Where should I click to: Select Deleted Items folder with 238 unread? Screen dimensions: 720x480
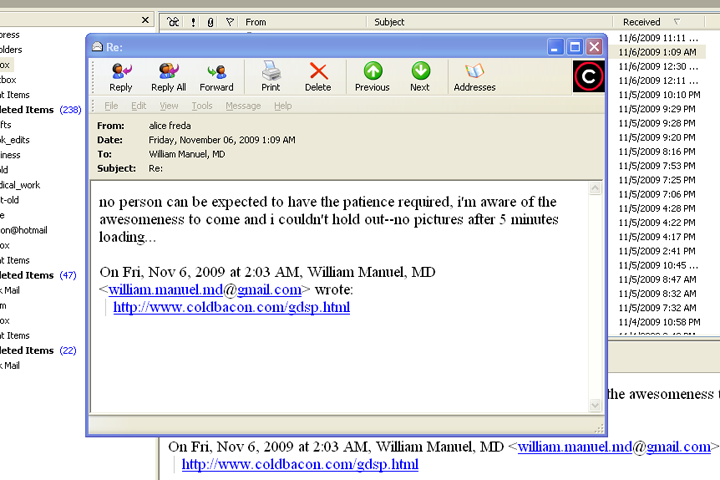tap(40, 110)
